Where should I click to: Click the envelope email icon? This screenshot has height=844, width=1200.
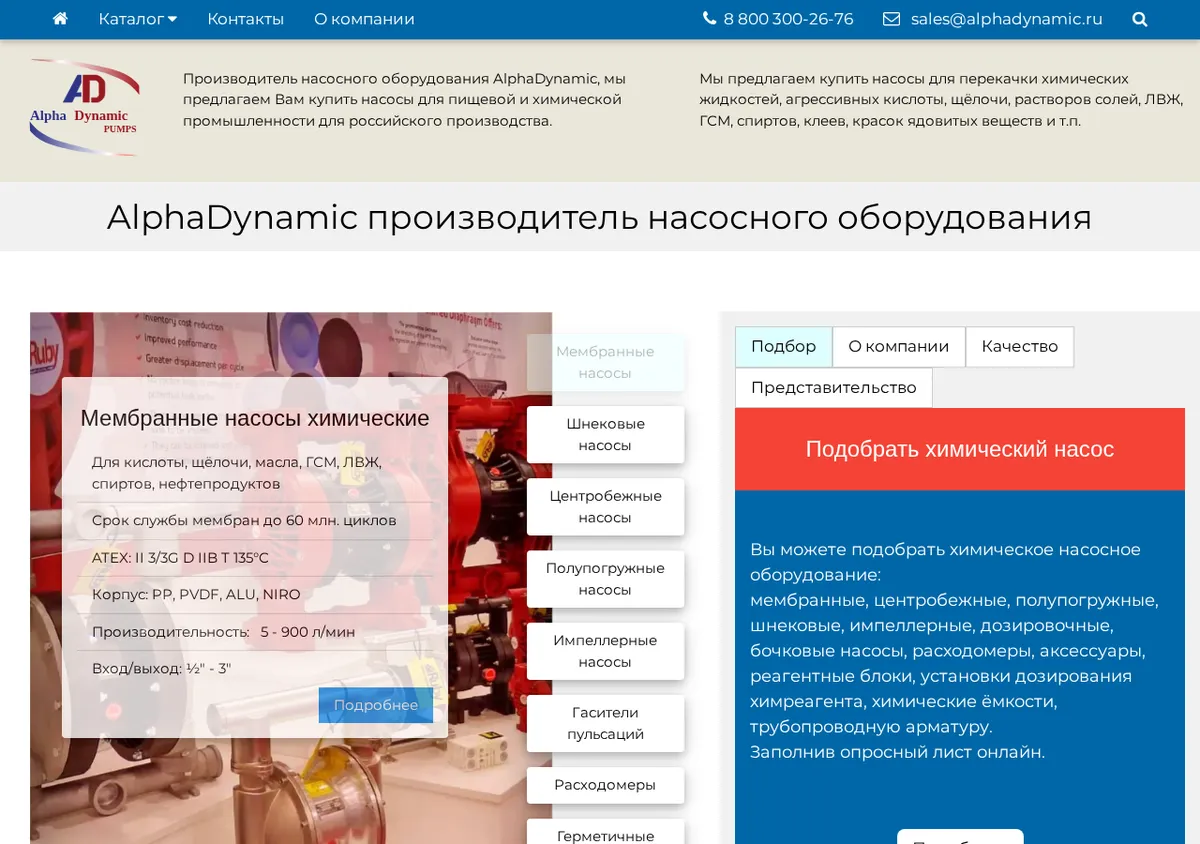click(x=891, y=19)
